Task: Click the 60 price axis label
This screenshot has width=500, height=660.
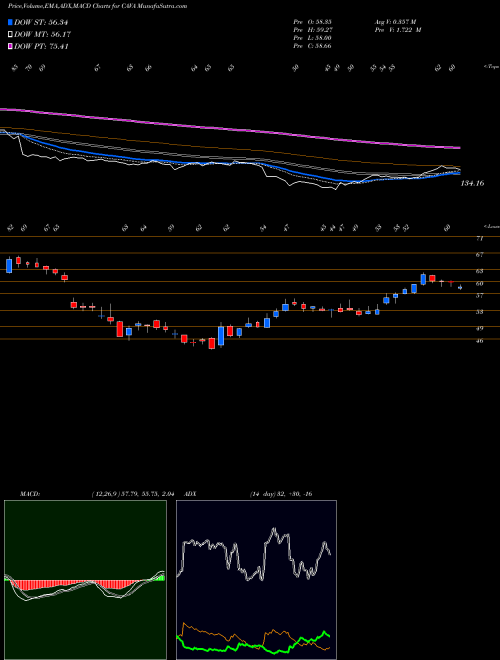Action: coord(479,284)
